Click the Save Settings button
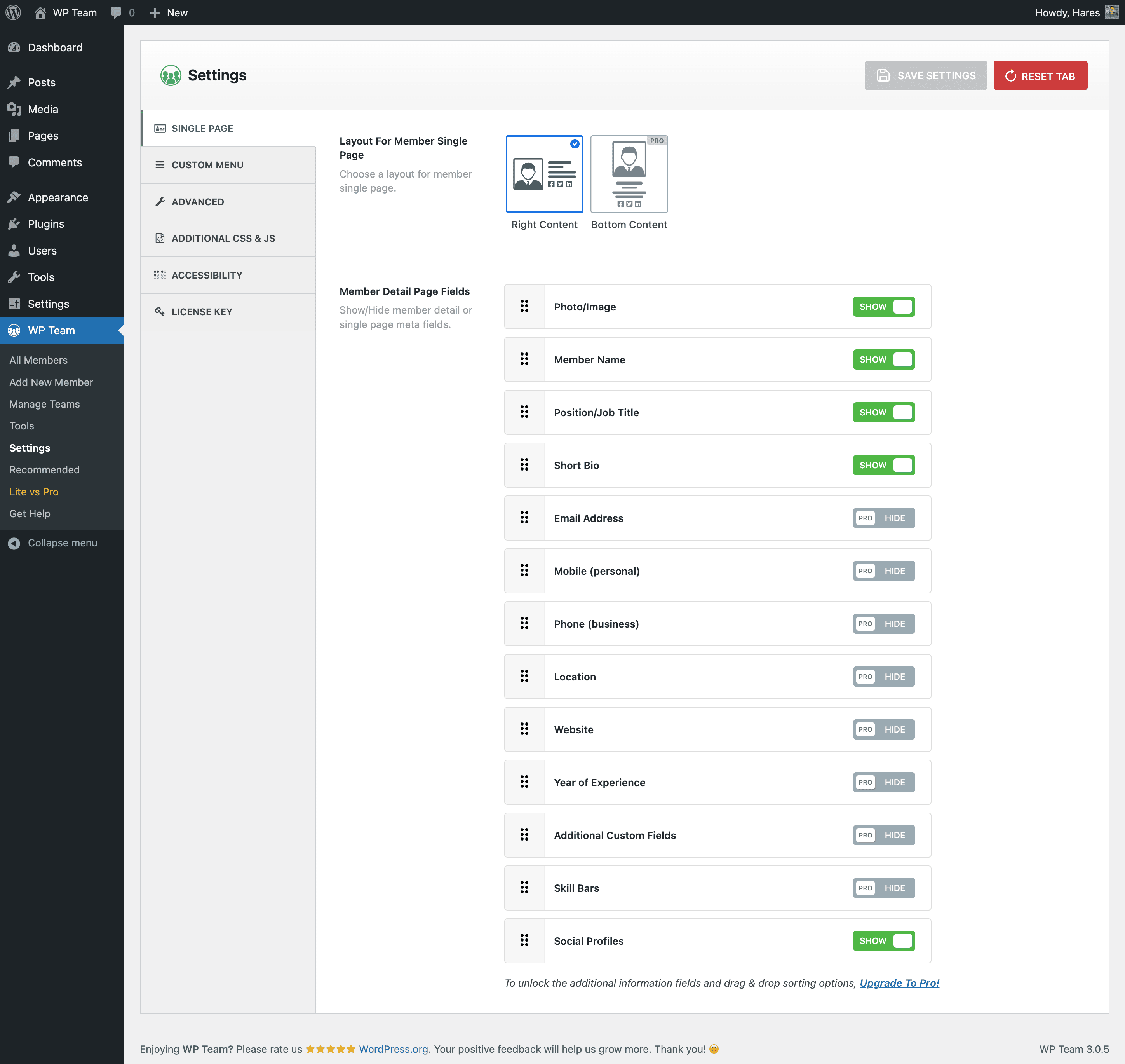The width and height of the screenshot is (1125, 1064). (925, 75)
